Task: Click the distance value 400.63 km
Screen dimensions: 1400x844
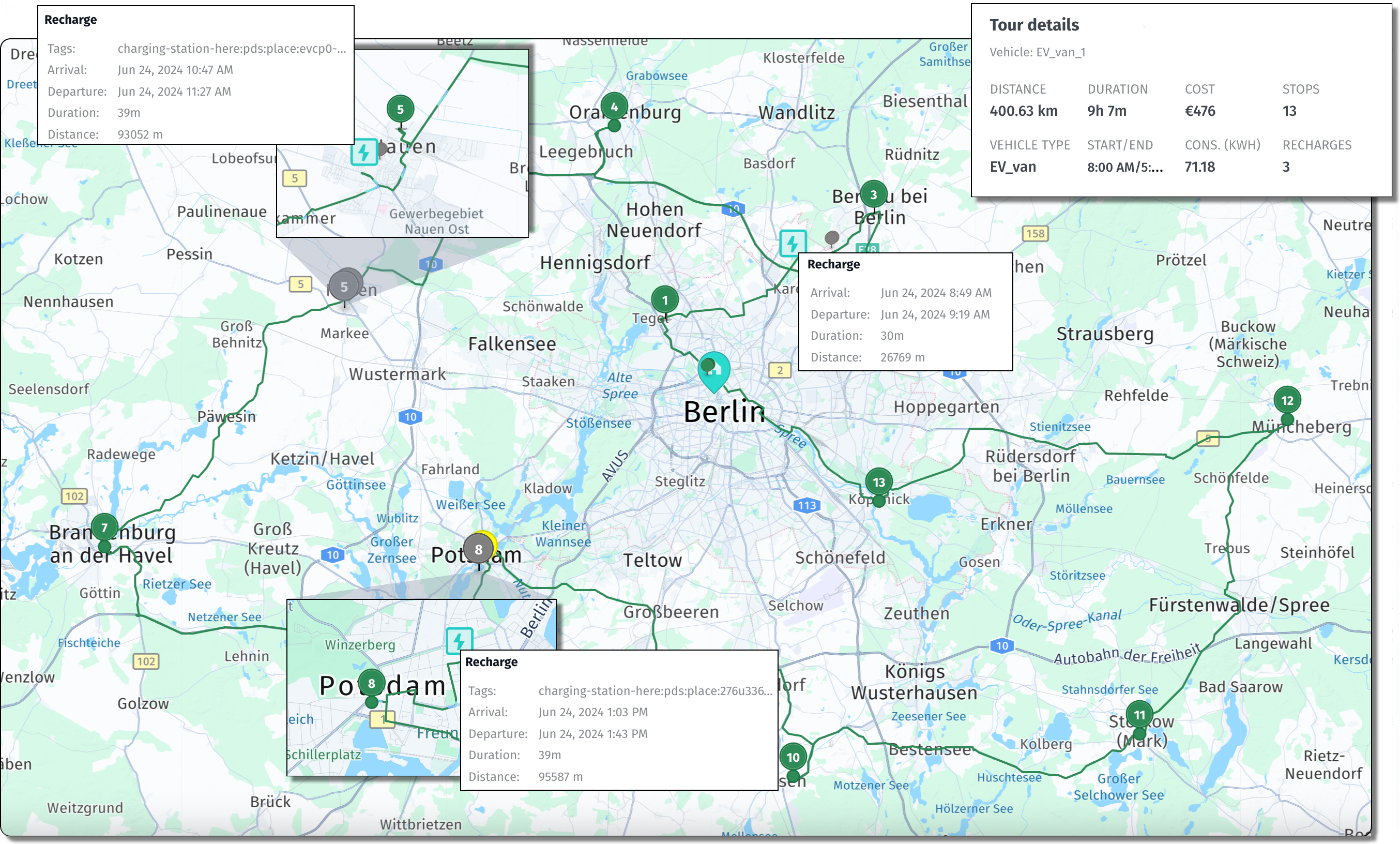Action: [1023, 111]
